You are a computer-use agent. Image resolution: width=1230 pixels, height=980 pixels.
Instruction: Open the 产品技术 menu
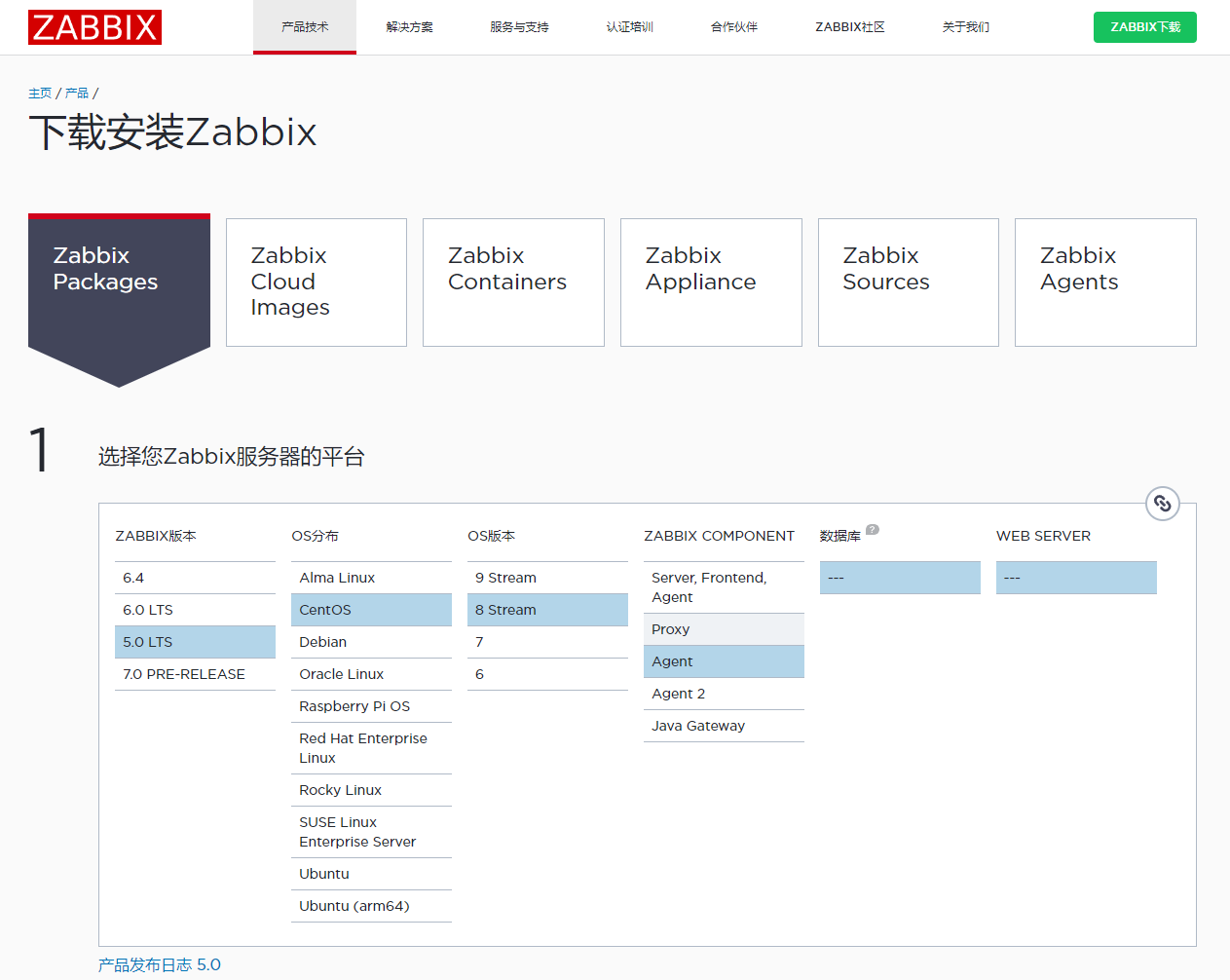tap(305, 27)
